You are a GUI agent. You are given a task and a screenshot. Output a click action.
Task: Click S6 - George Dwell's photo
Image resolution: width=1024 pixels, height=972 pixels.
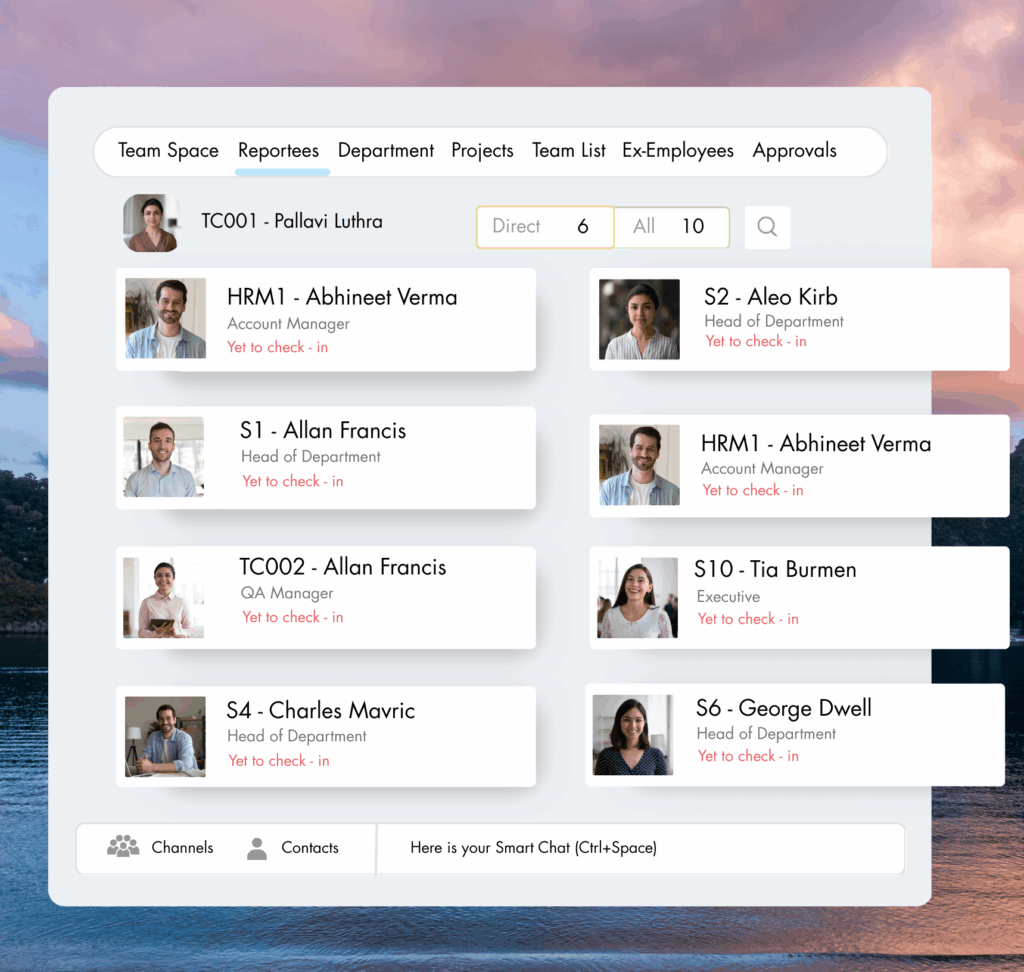click(633, 735)
